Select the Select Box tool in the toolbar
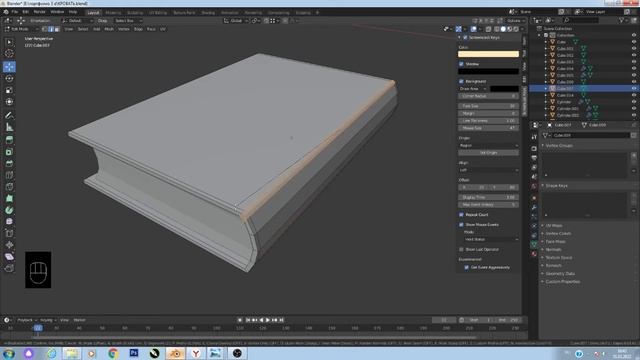This screenshot has height=360, width=640. 9,42
